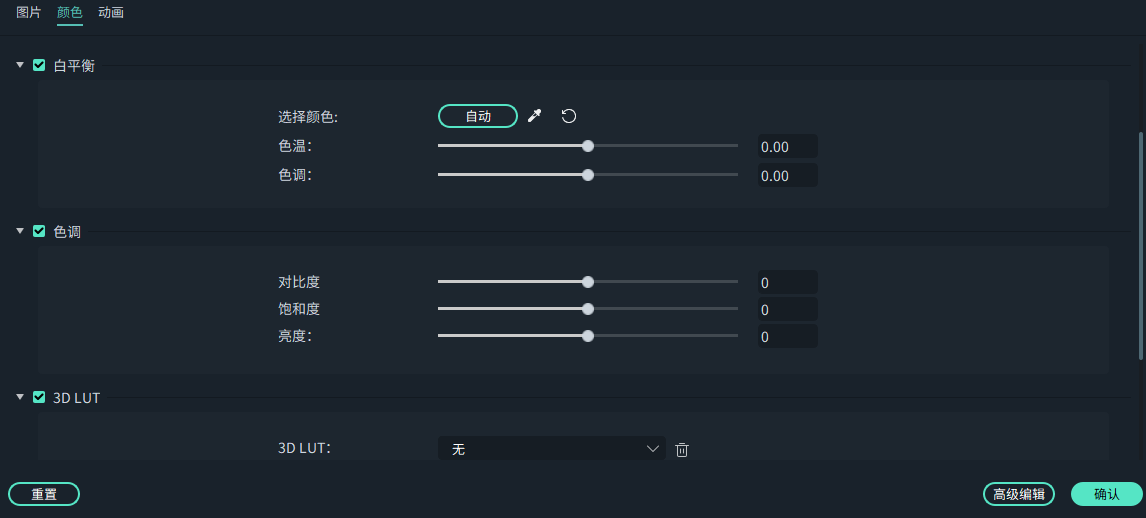Click the vertical scrollbar on the right
This screenshot has height=518, width=1146.
point(1141,245)
